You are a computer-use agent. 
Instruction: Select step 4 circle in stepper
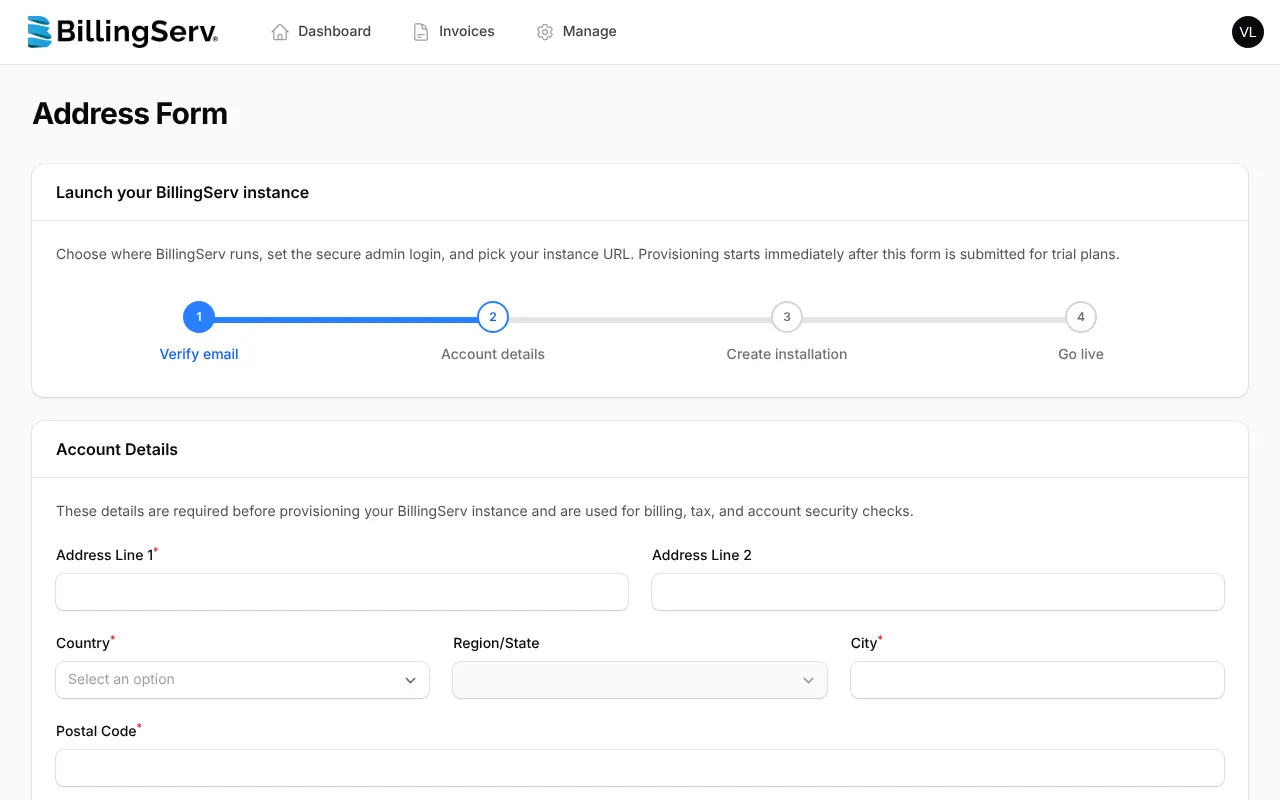tap(1081, 317)
